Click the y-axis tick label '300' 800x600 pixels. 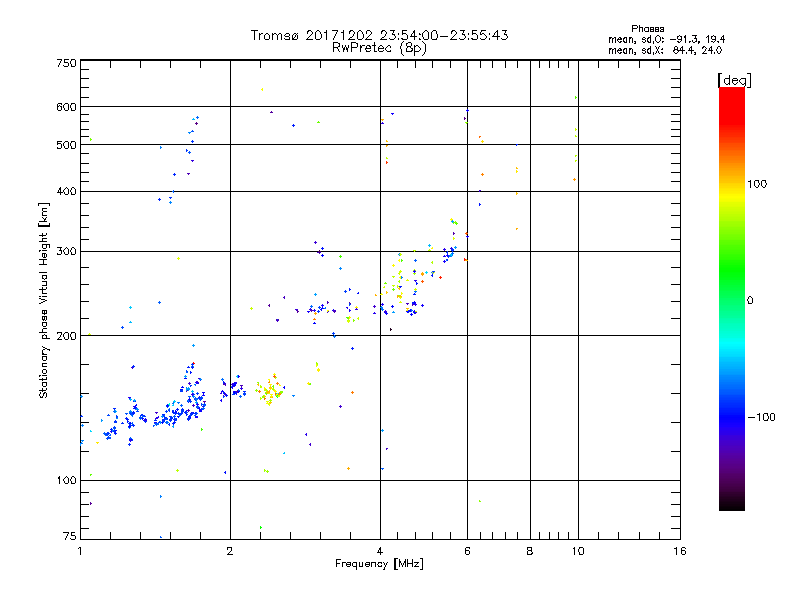[x=66, y=252]
